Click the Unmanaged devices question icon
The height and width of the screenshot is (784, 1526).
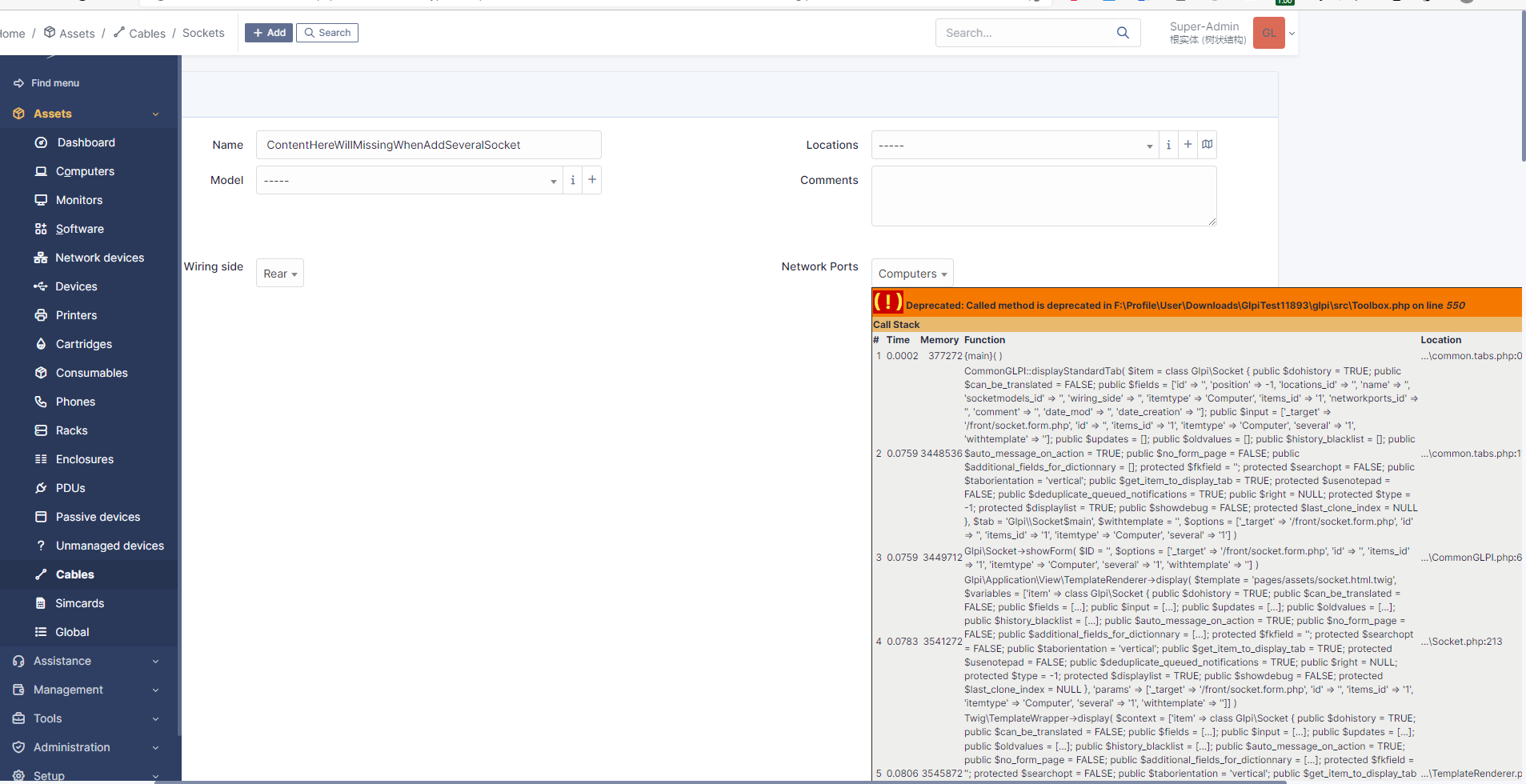(x=41, y=546)
